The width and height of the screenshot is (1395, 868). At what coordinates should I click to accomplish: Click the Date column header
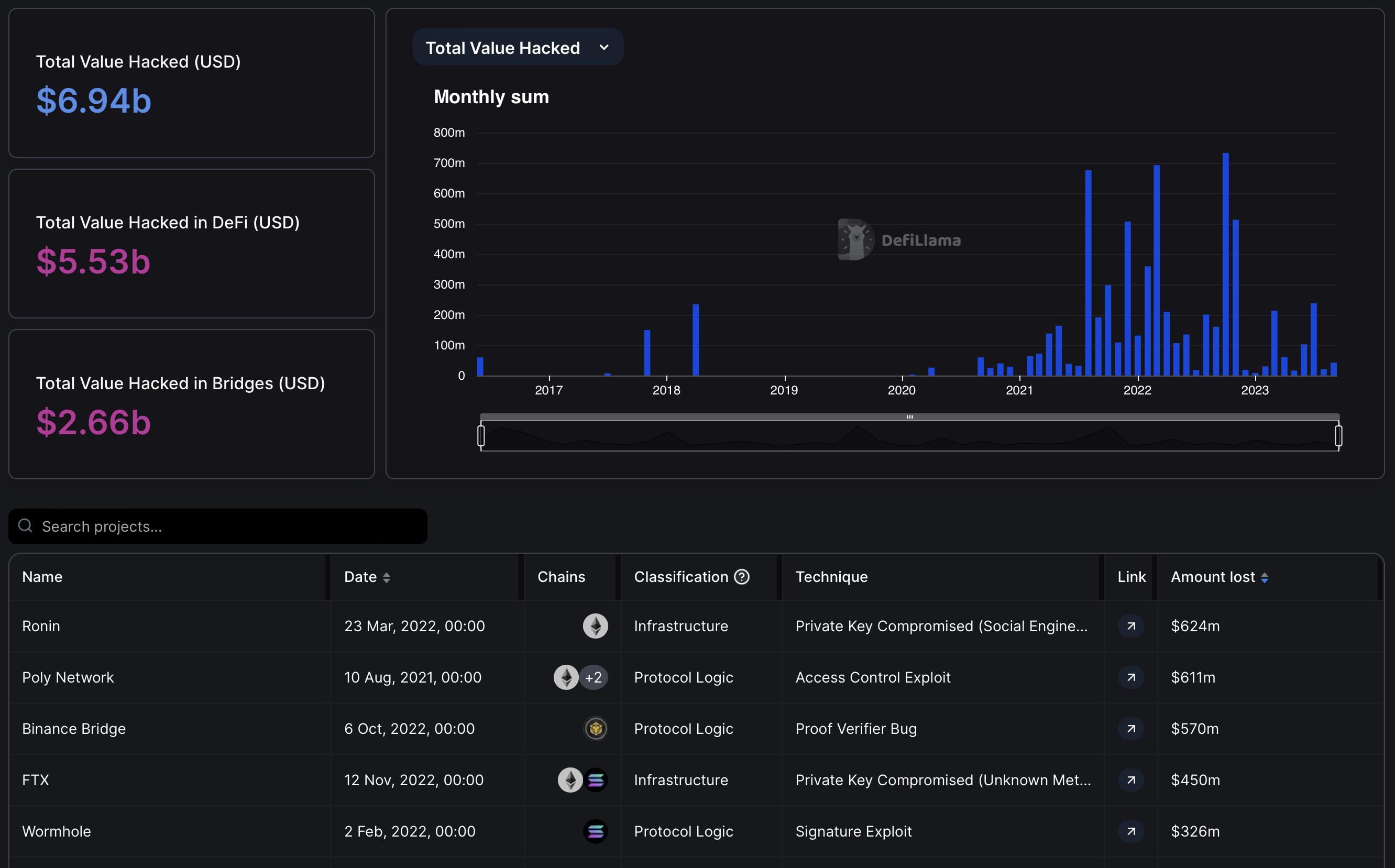click(x=360, y=577)
